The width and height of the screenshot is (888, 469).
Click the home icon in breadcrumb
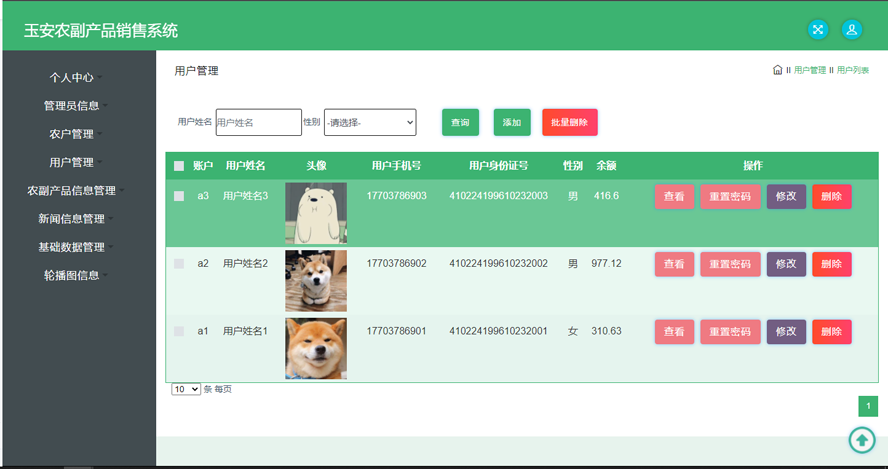coord(778,70)
